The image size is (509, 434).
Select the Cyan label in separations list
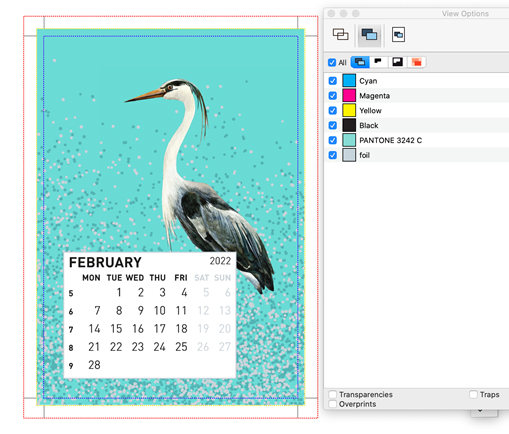tap(368, 81)
